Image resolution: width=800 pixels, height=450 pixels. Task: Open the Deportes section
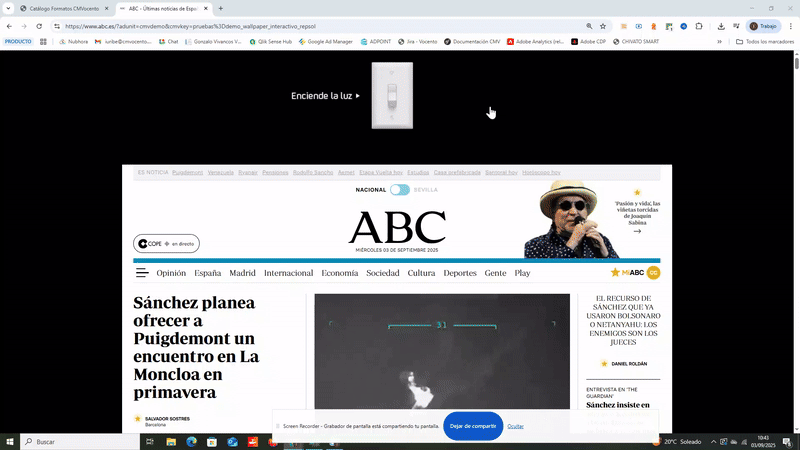pos(460,273)
